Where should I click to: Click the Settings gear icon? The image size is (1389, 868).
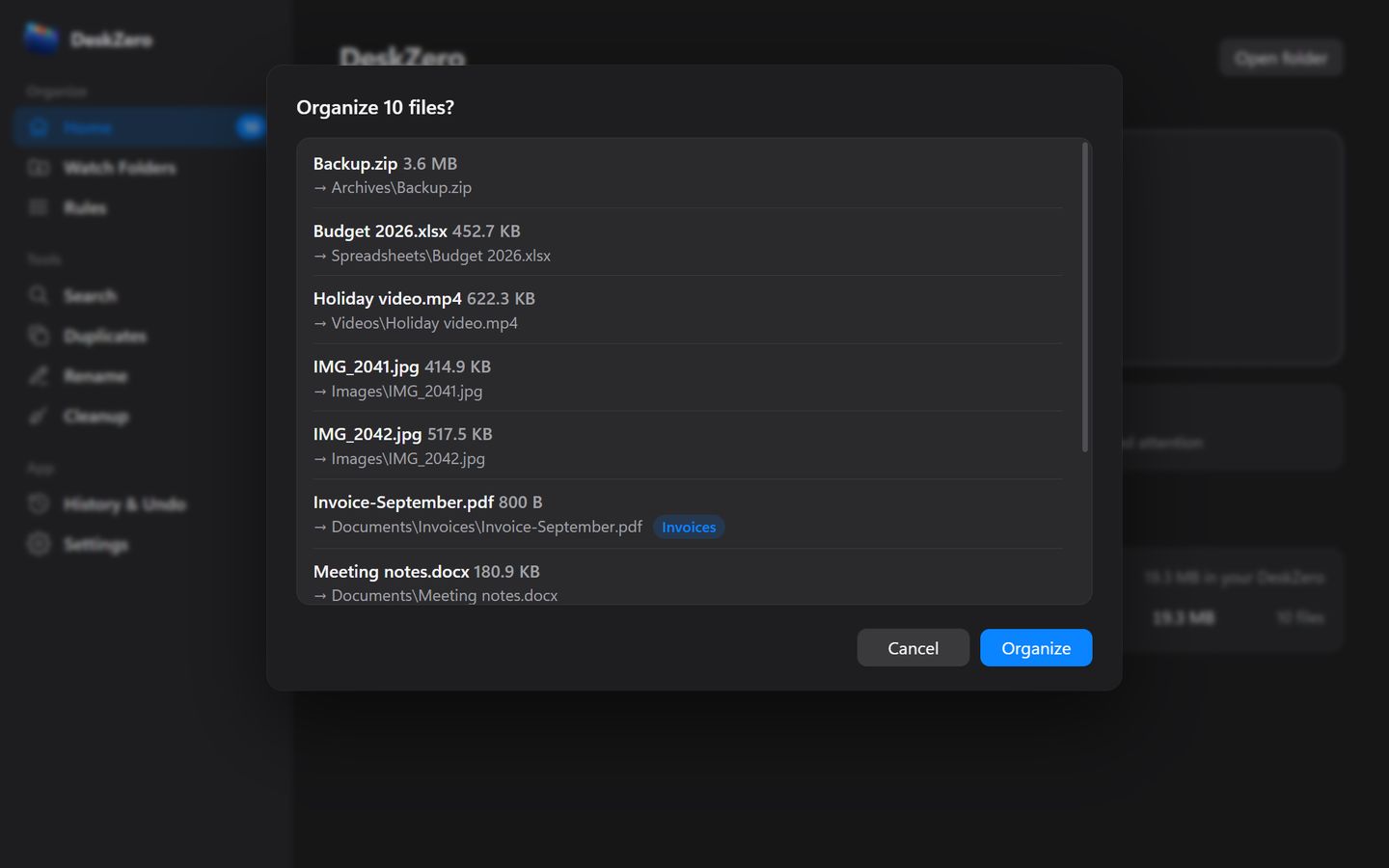click(39, 544)
